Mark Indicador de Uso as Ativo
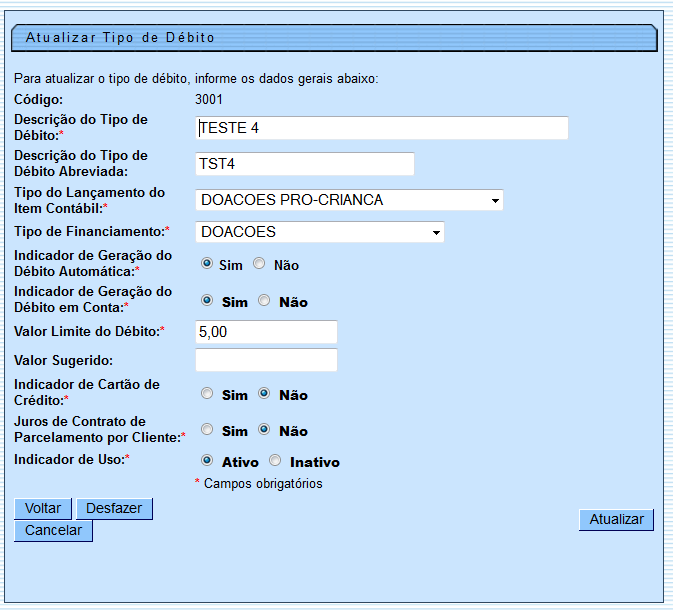 tap(207, 461)
